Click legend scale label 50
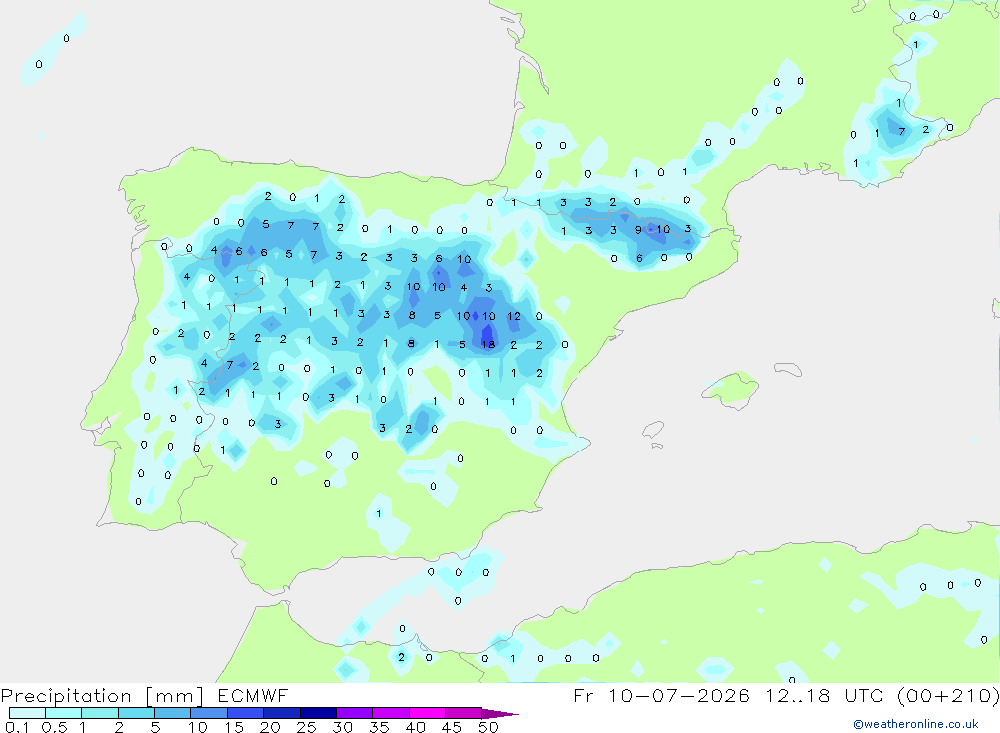Viewport: 1000px width, 733px height. coord(488,727)
